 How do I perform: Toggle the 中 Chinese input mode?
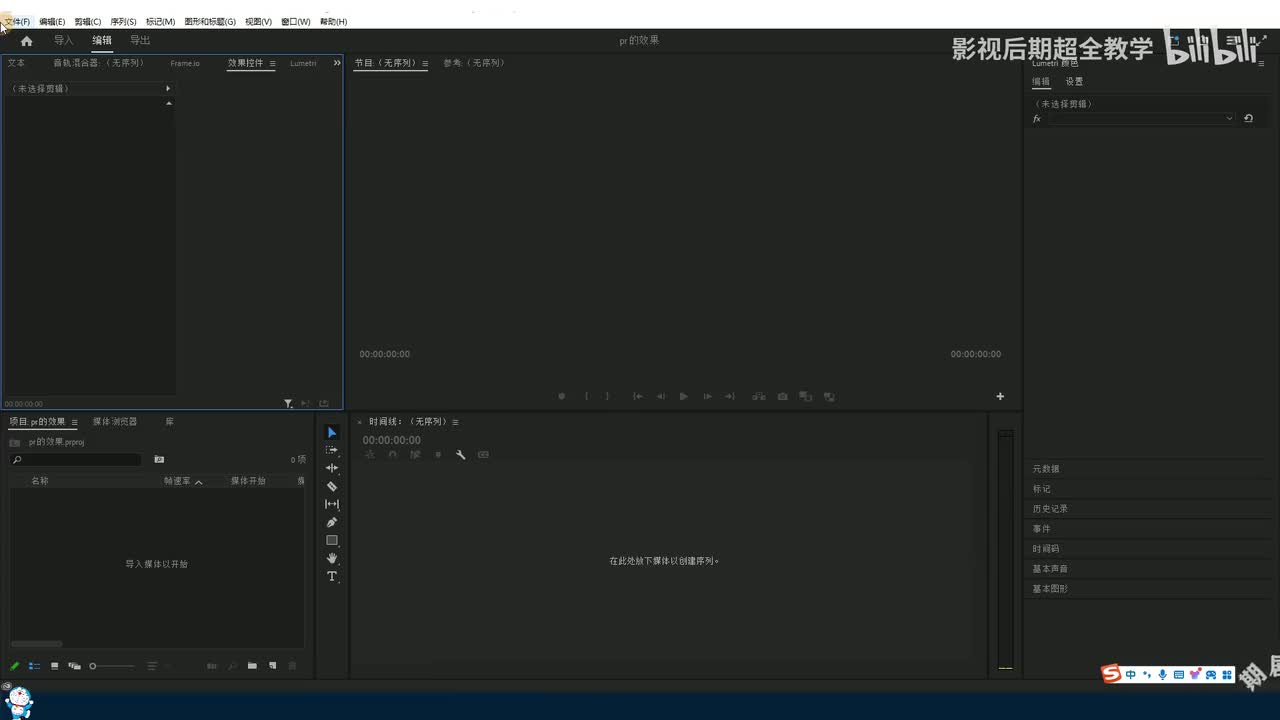(x=1131, y=675)
